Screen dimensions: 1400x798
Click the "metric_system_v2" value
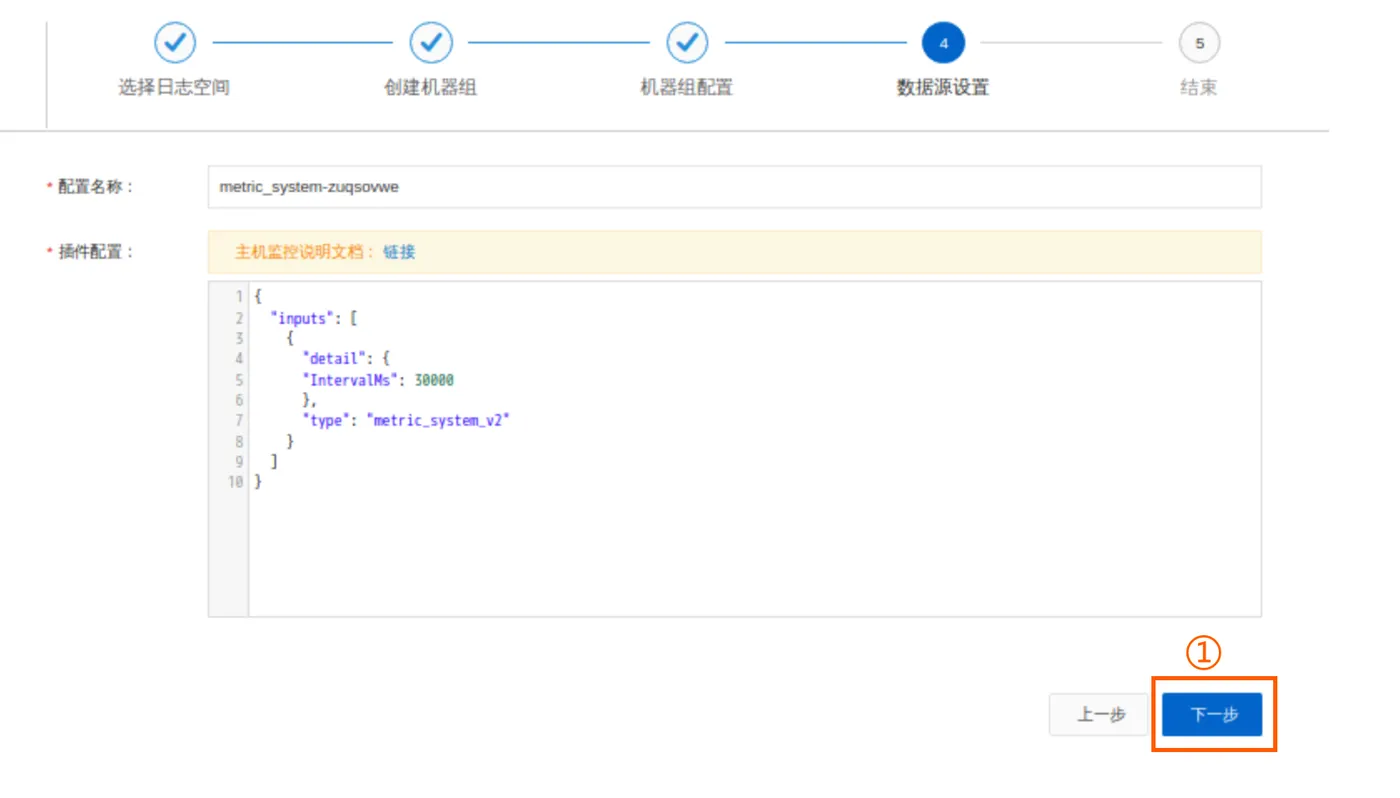tap(438, 421)
